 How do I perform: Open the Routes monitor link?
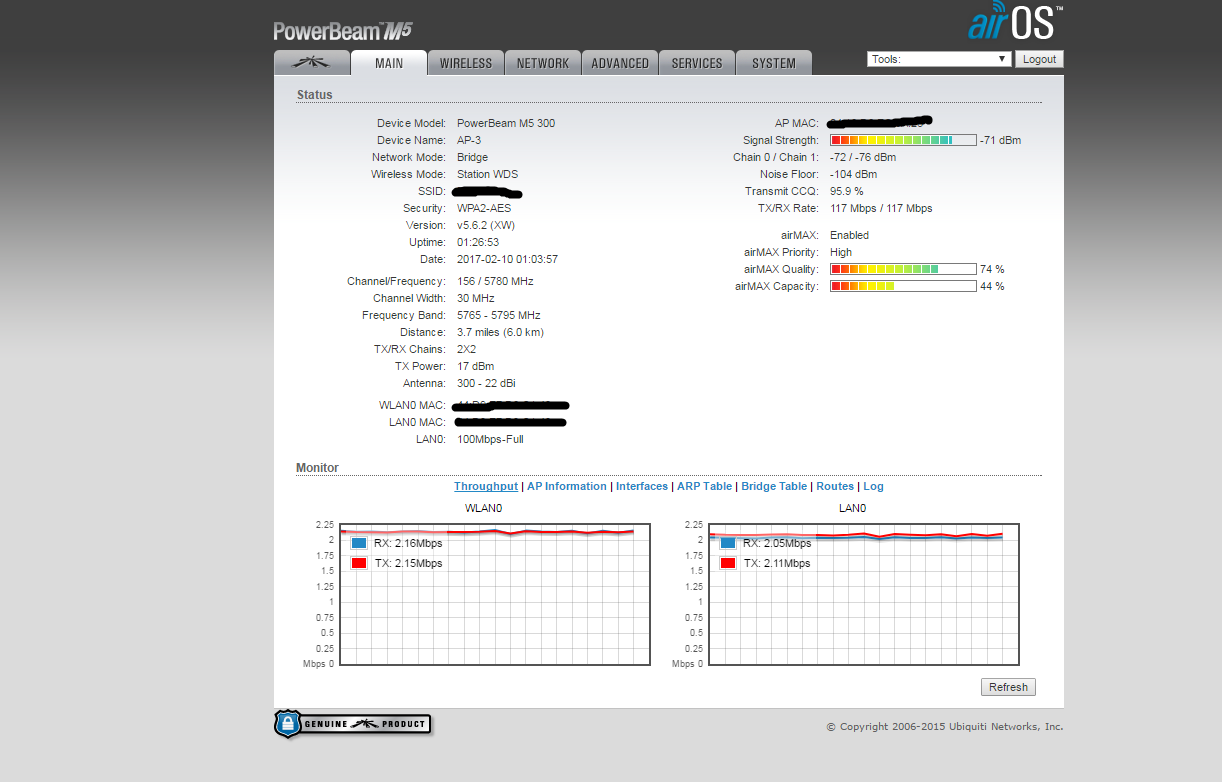pyautogui.click(x=835, y=486)
